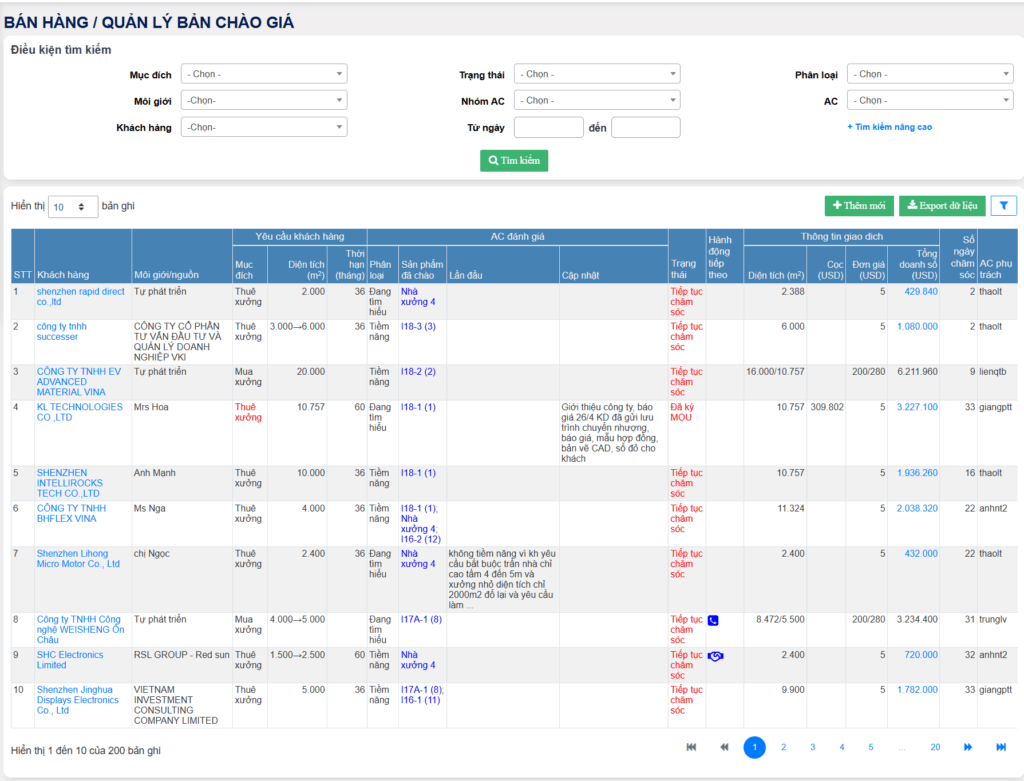Click the Từ ngày start date field
Viewport: 1024px width, 781px height.
(548, 127)
